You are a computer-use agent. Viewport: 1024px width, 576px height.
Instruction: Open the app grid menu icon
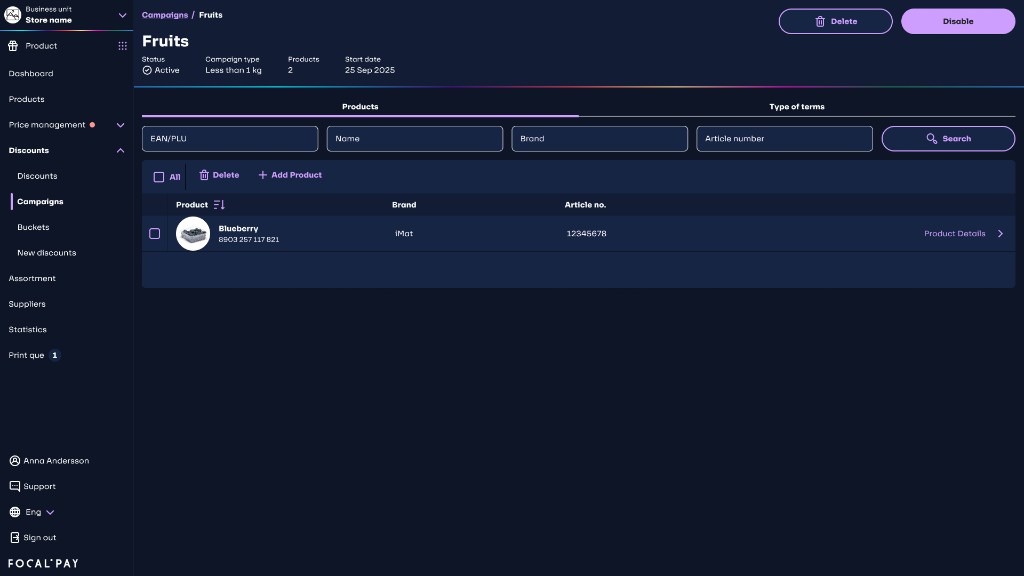click(122, 46)
